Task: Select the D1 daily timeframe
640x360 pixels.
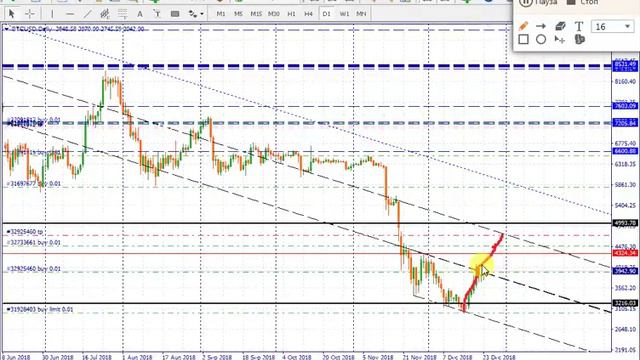Action: point(327,14)
